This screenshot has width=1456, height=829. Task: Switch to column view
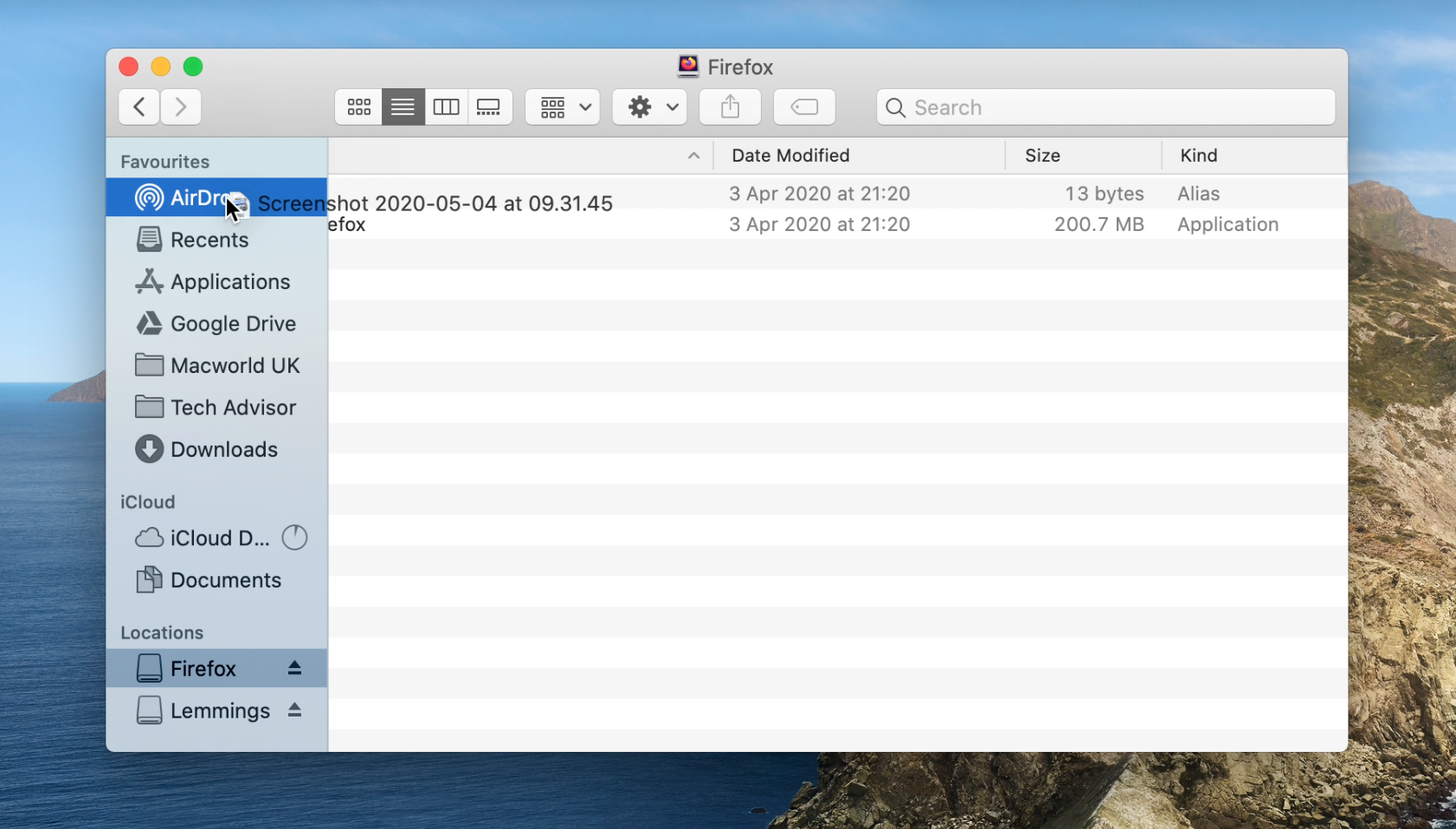(446, 107)
